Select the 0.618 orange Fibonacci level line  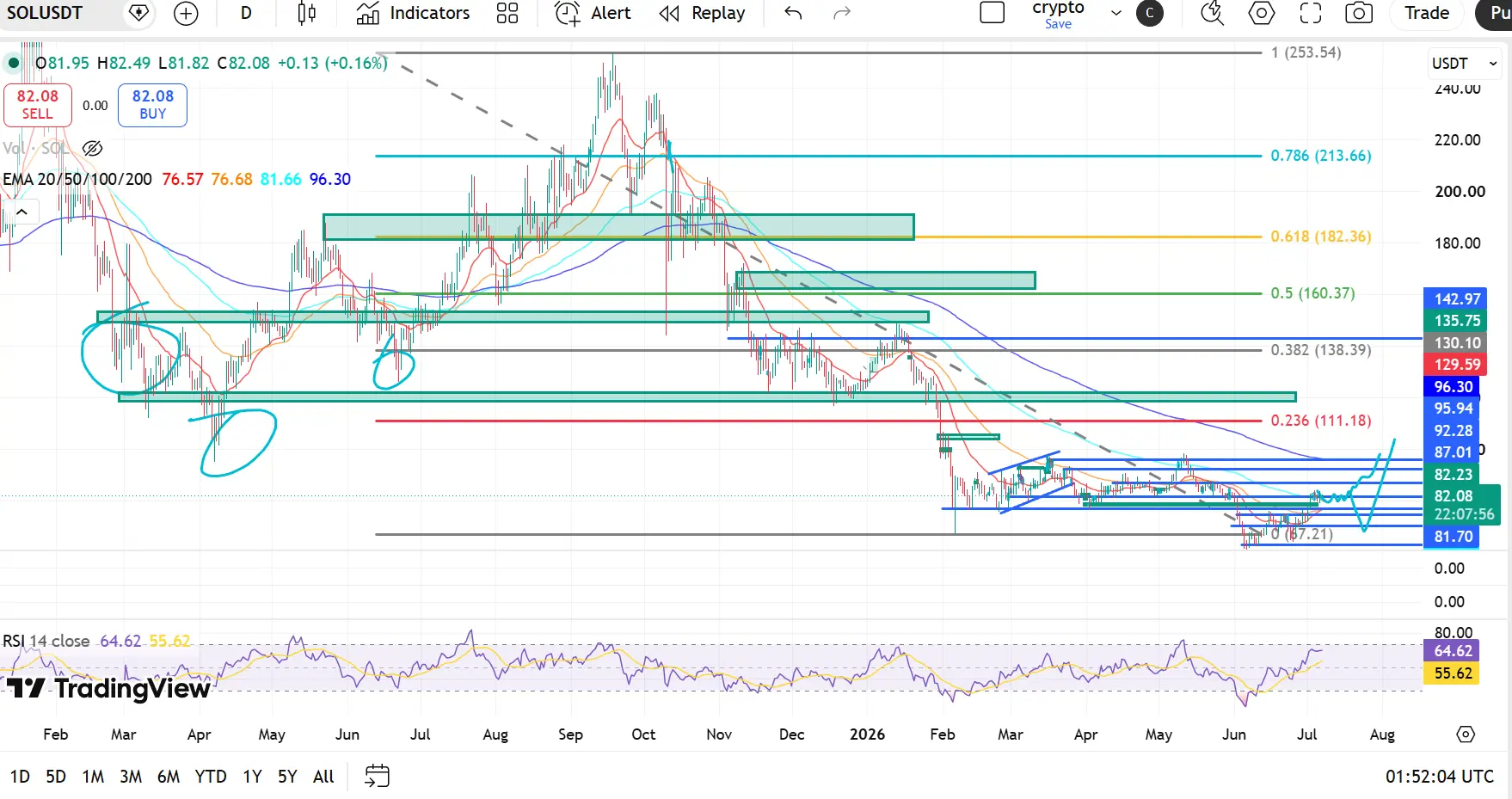817,237
